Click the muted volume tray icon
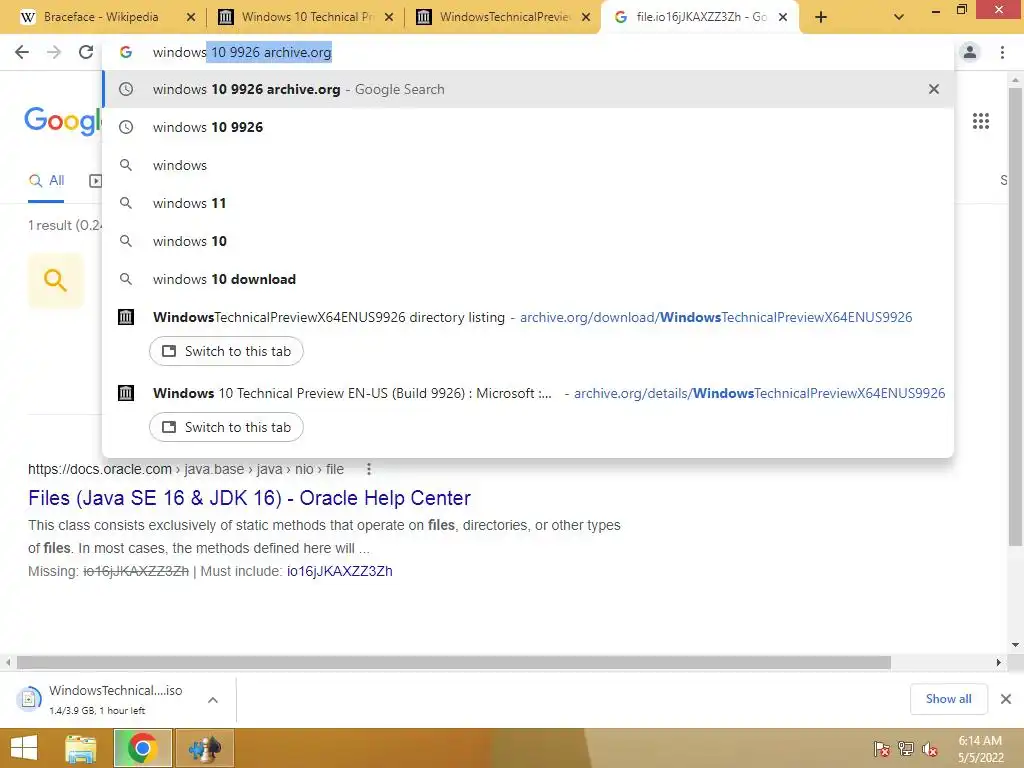The image size is (1024, 768). [x=930, y=748]
